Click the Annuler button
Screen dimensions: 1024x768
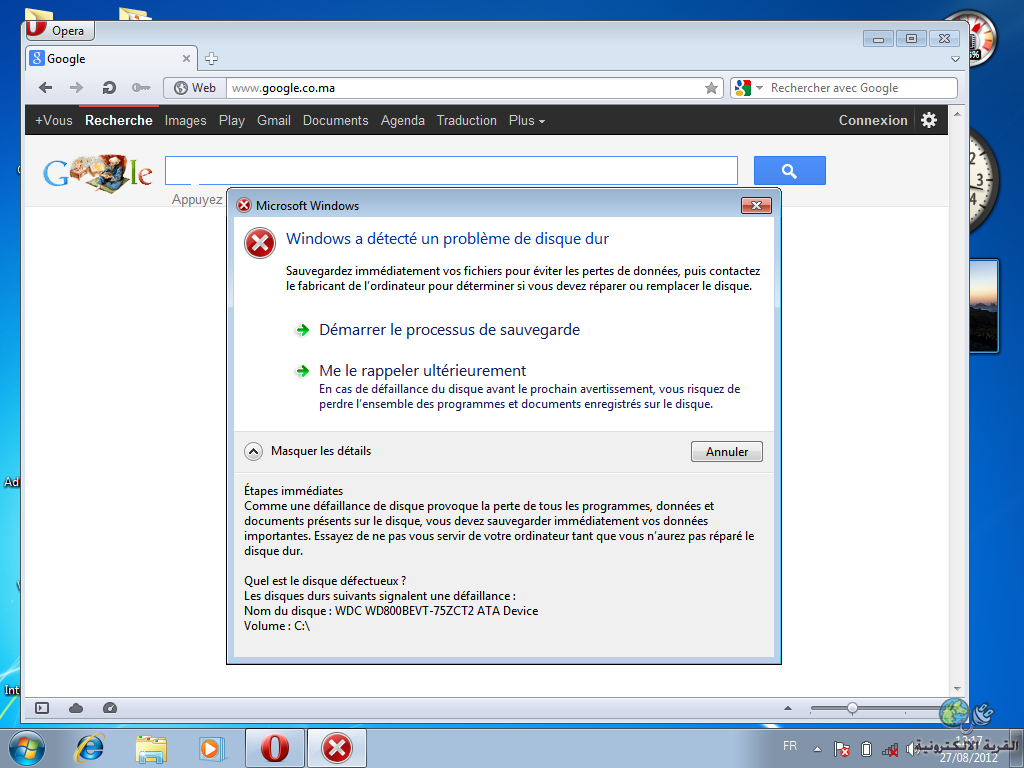tap(727, 451)
